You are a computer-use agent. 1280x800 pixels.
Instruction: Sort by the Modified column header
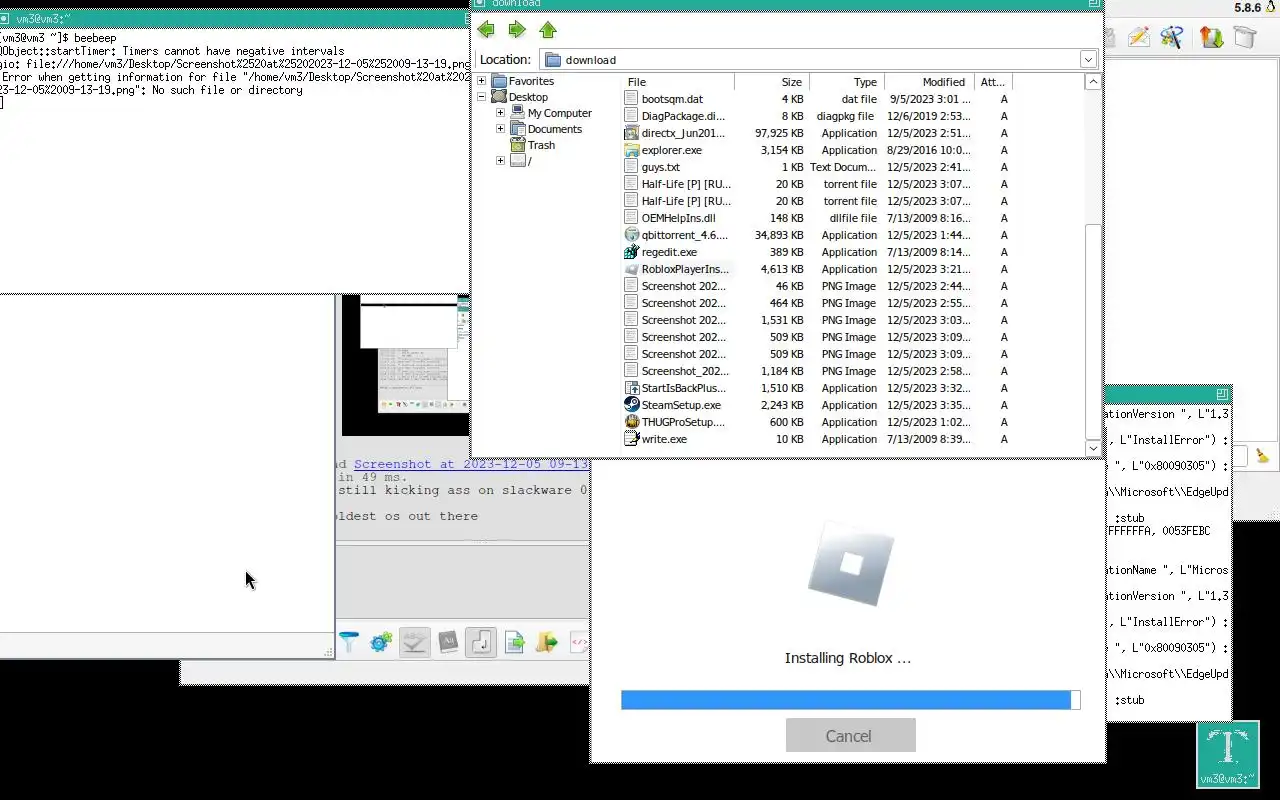[929, 82]
